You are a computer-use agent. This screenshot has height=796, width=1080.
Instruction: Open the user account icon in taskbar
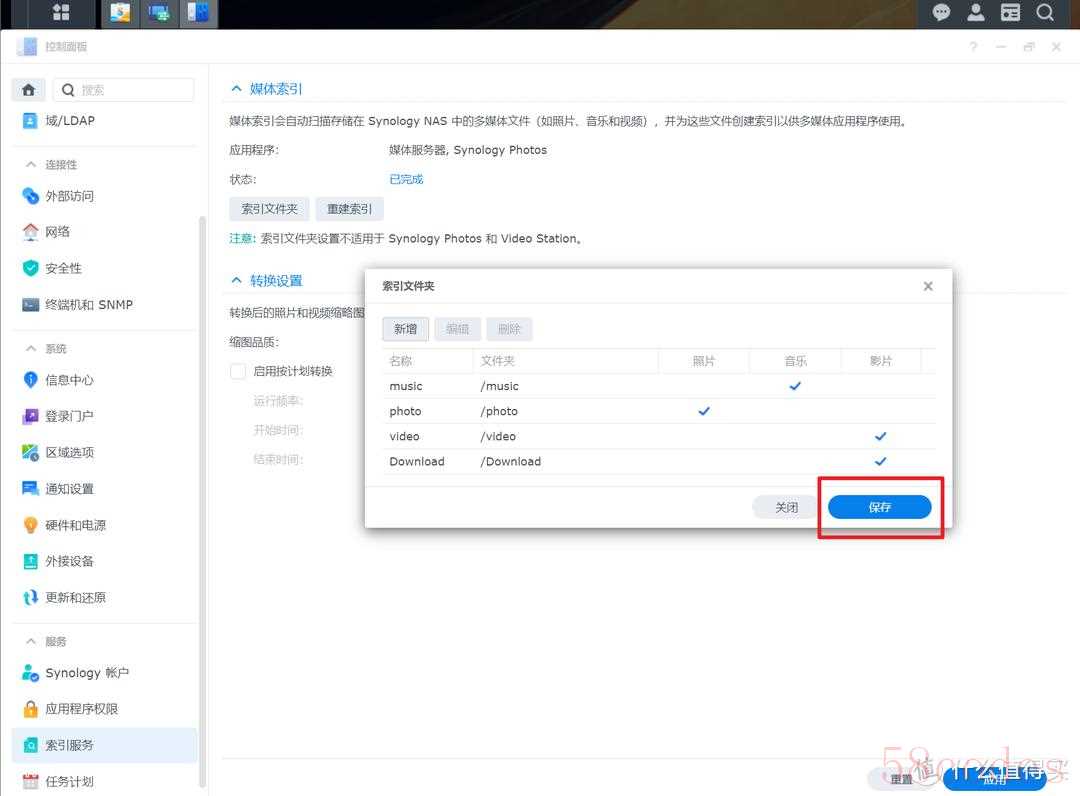point(975,12)
